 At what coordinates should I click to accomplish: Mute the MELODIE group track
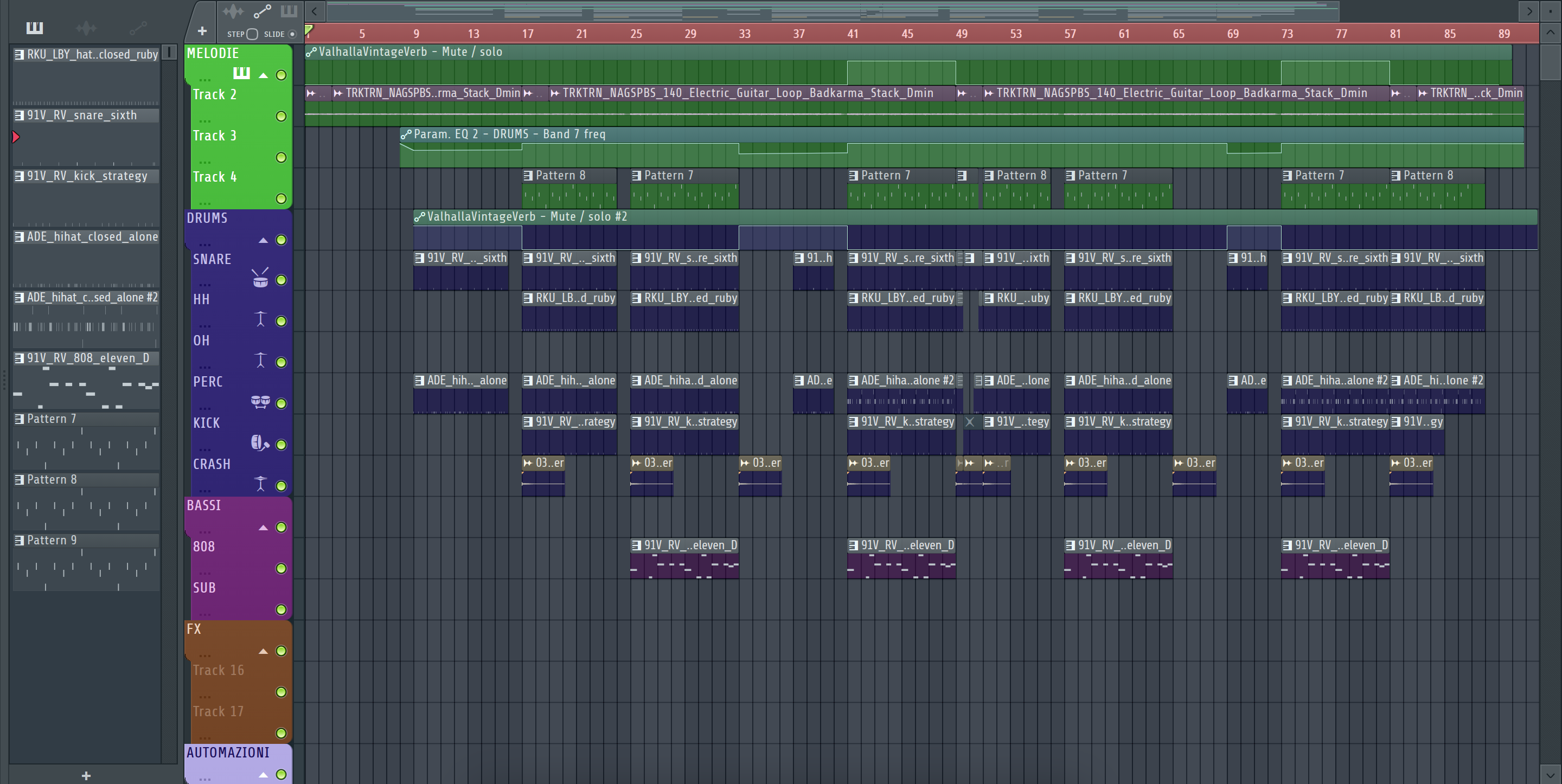[x=281, y=75]
